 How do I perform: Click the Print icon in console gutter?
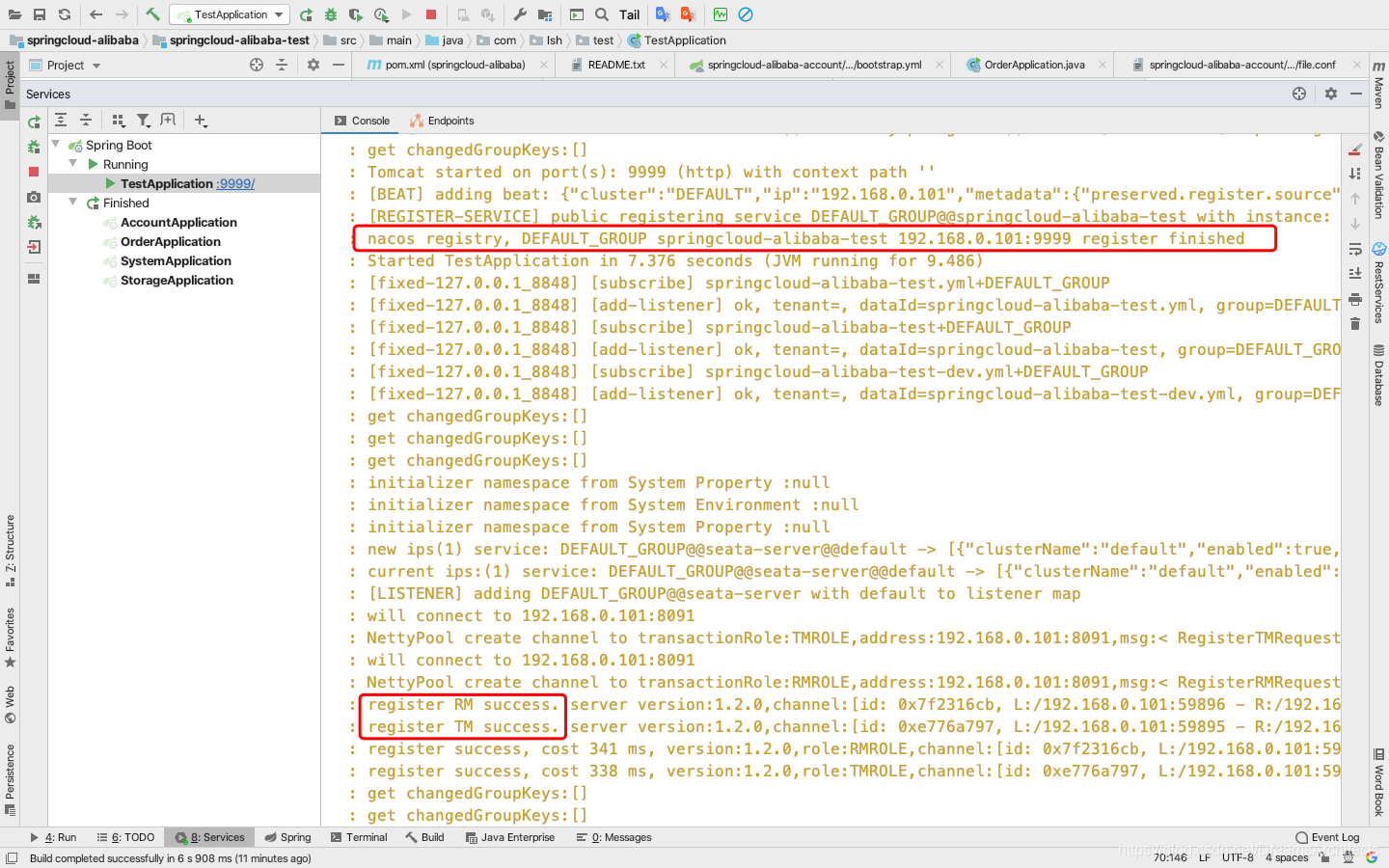click(1355, 299)
